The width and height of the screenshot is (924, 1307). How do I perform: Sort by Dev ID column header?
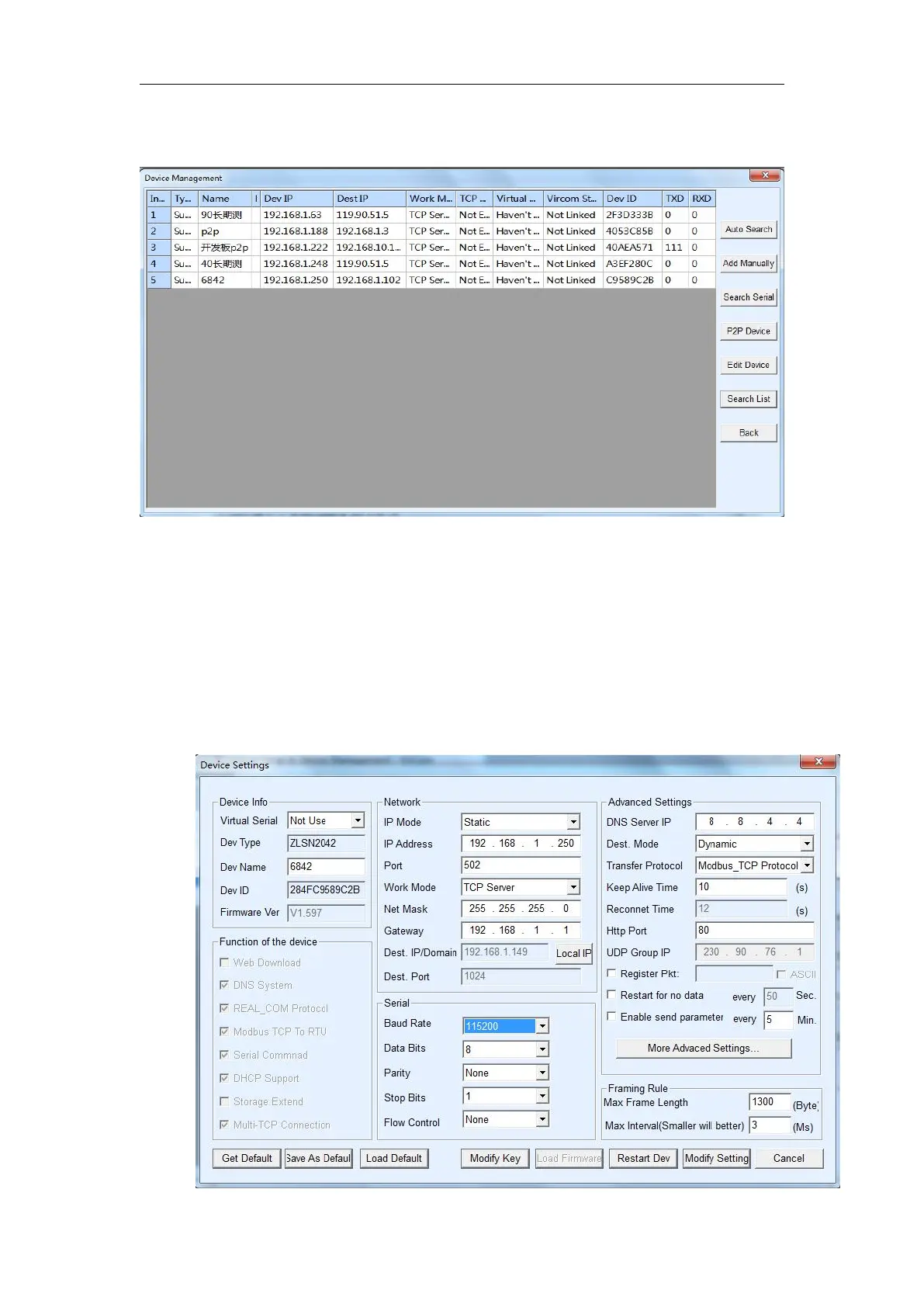click(x=632, y=199)
